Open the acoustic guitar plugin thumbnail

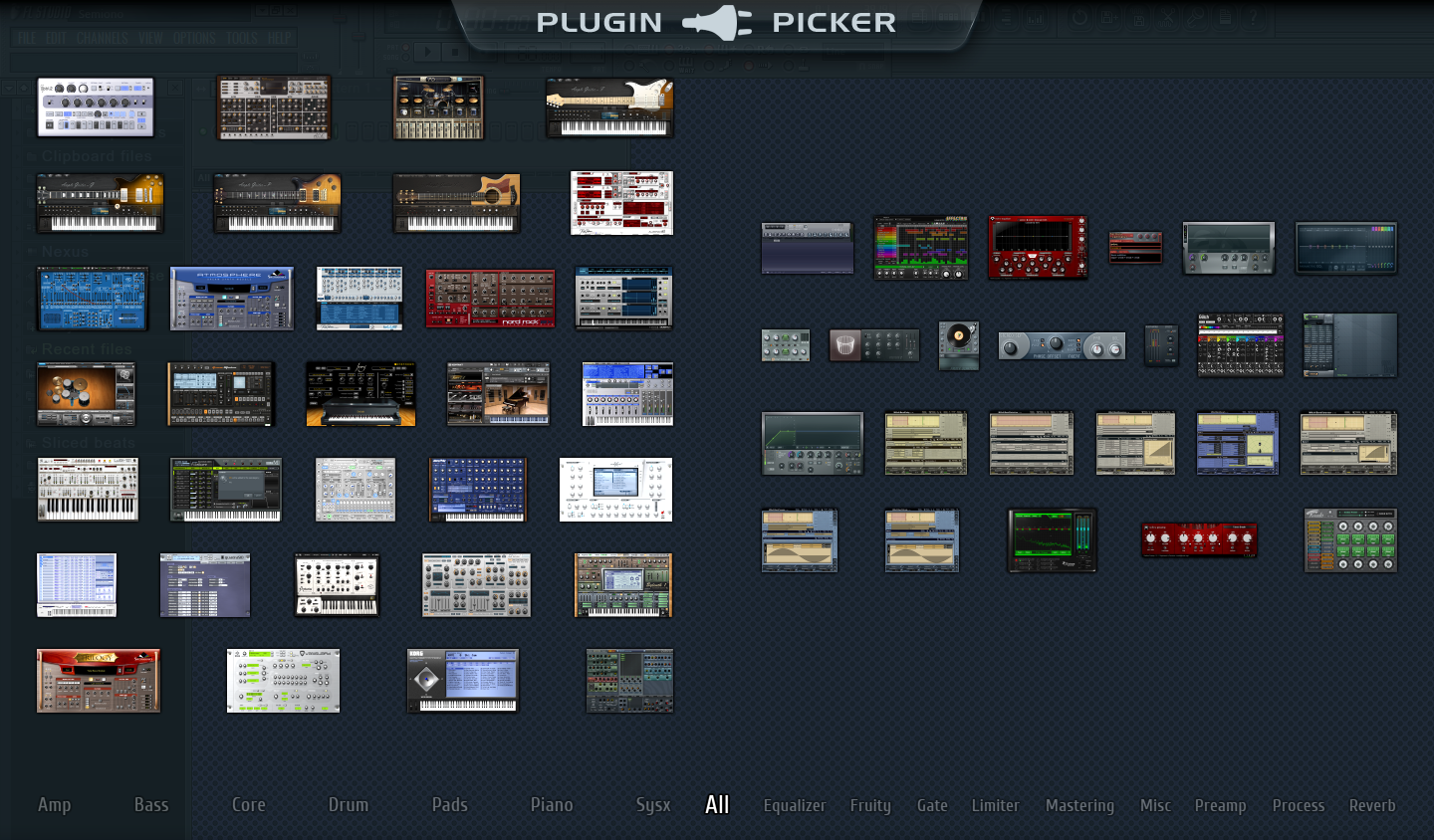(456, 203)
